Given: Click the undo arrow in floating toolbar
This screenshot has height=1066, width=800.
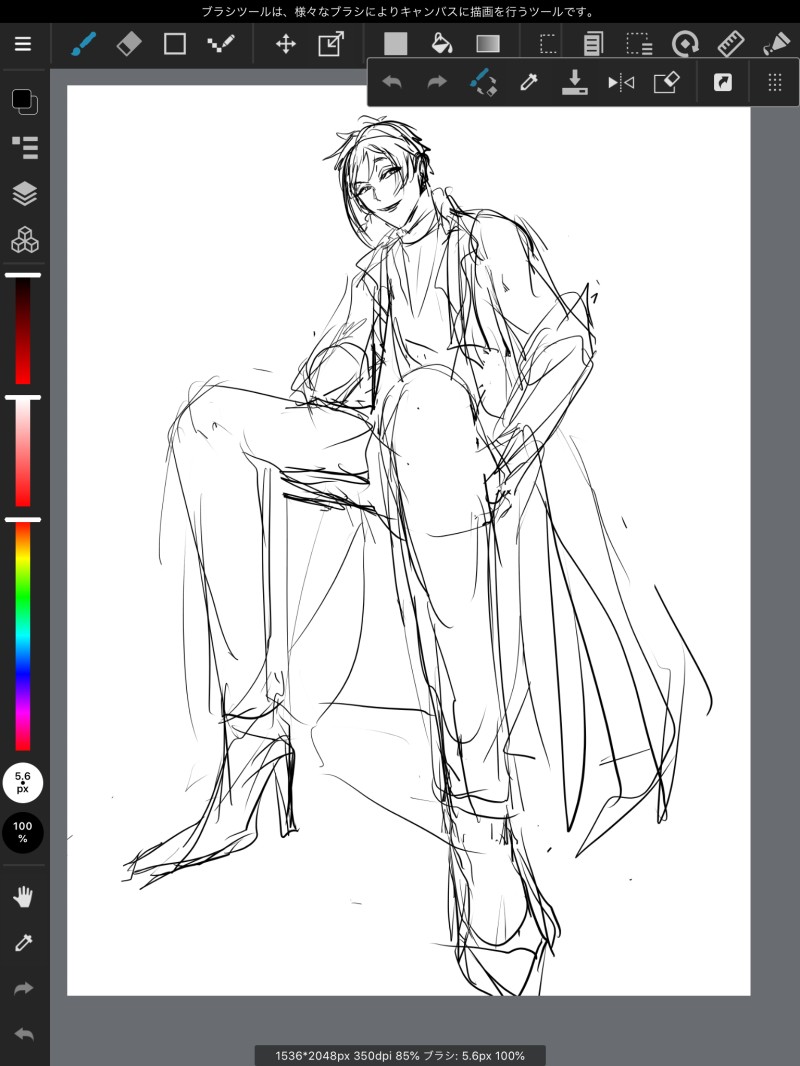Looking at the screenshot, I should [x=392, y=83].
